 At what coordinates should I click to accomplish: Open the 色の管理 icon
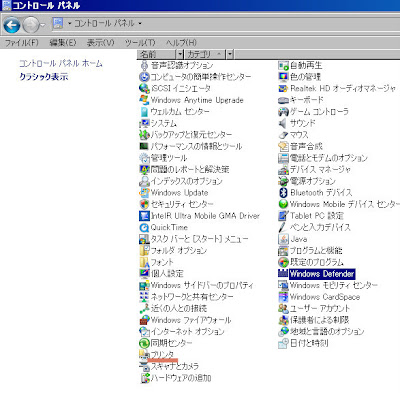[283, 77]
